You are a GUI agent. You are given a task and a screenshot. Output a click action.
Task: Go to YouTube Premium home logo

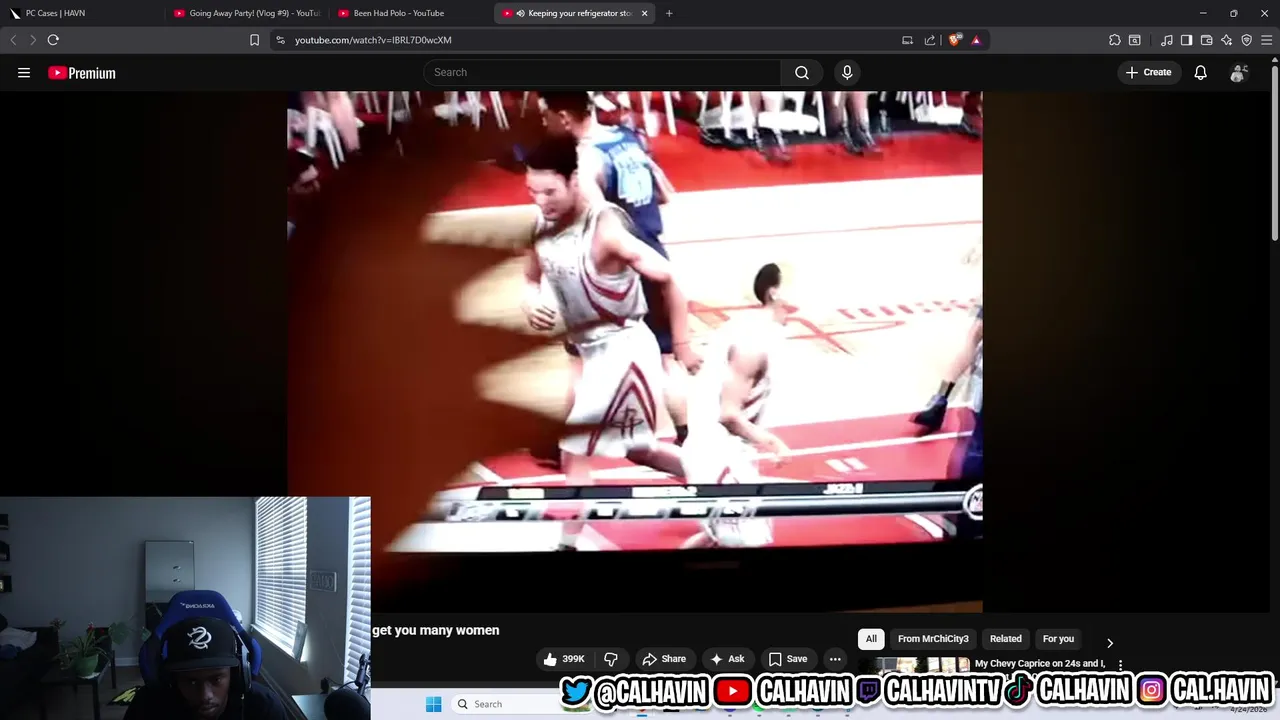(x=82, y=73)
